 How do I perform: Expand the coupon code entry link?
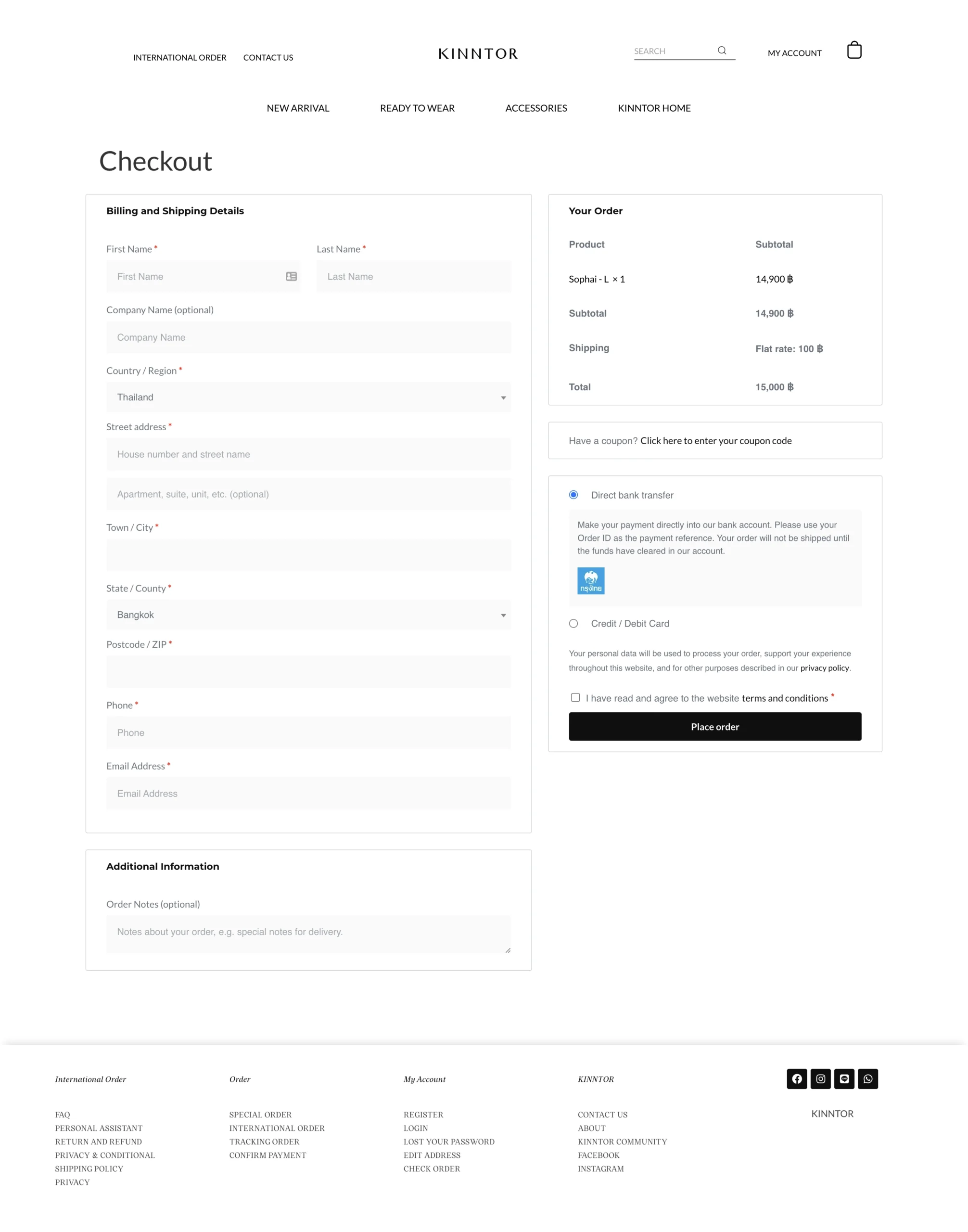[x=715, y=441]
